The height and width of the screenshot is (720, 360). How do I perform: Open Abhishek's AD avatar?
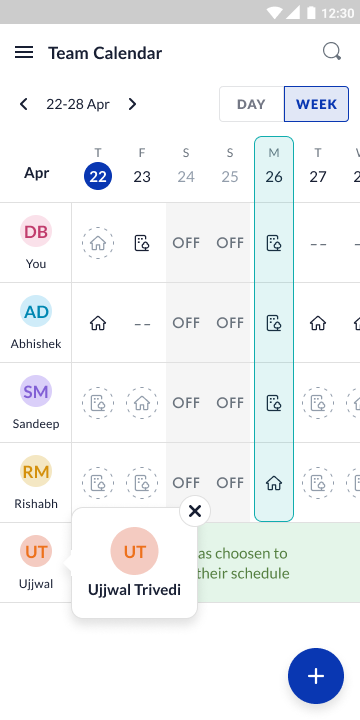click(x=36, y=311)
